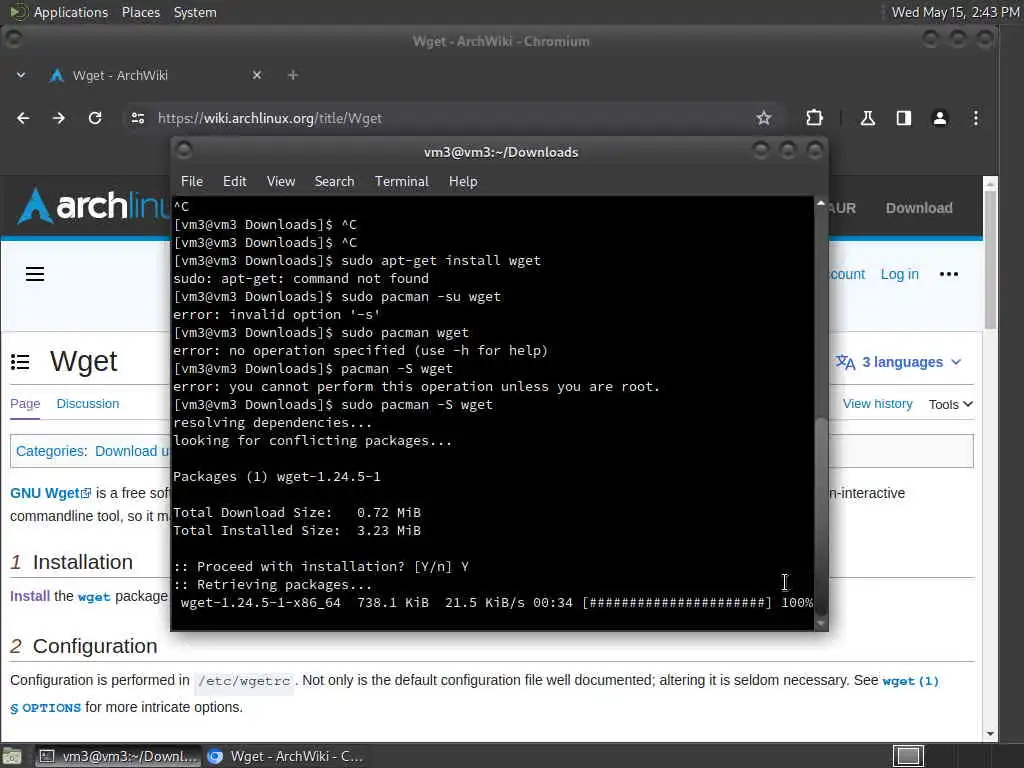Screen dimensions: 1024x768
Task: Click the browser page scroll-down arrow
Action: tap(990, 733)
